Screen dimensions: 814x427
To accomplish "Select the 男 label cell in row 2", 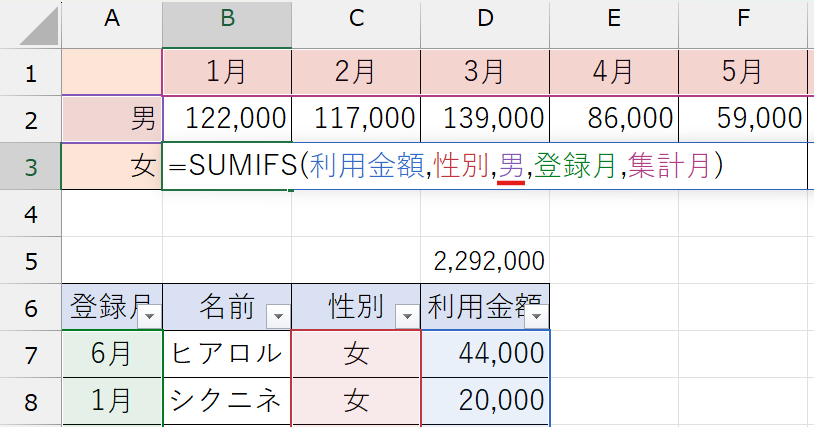I will pyautogui.click(x=112, y=119).
